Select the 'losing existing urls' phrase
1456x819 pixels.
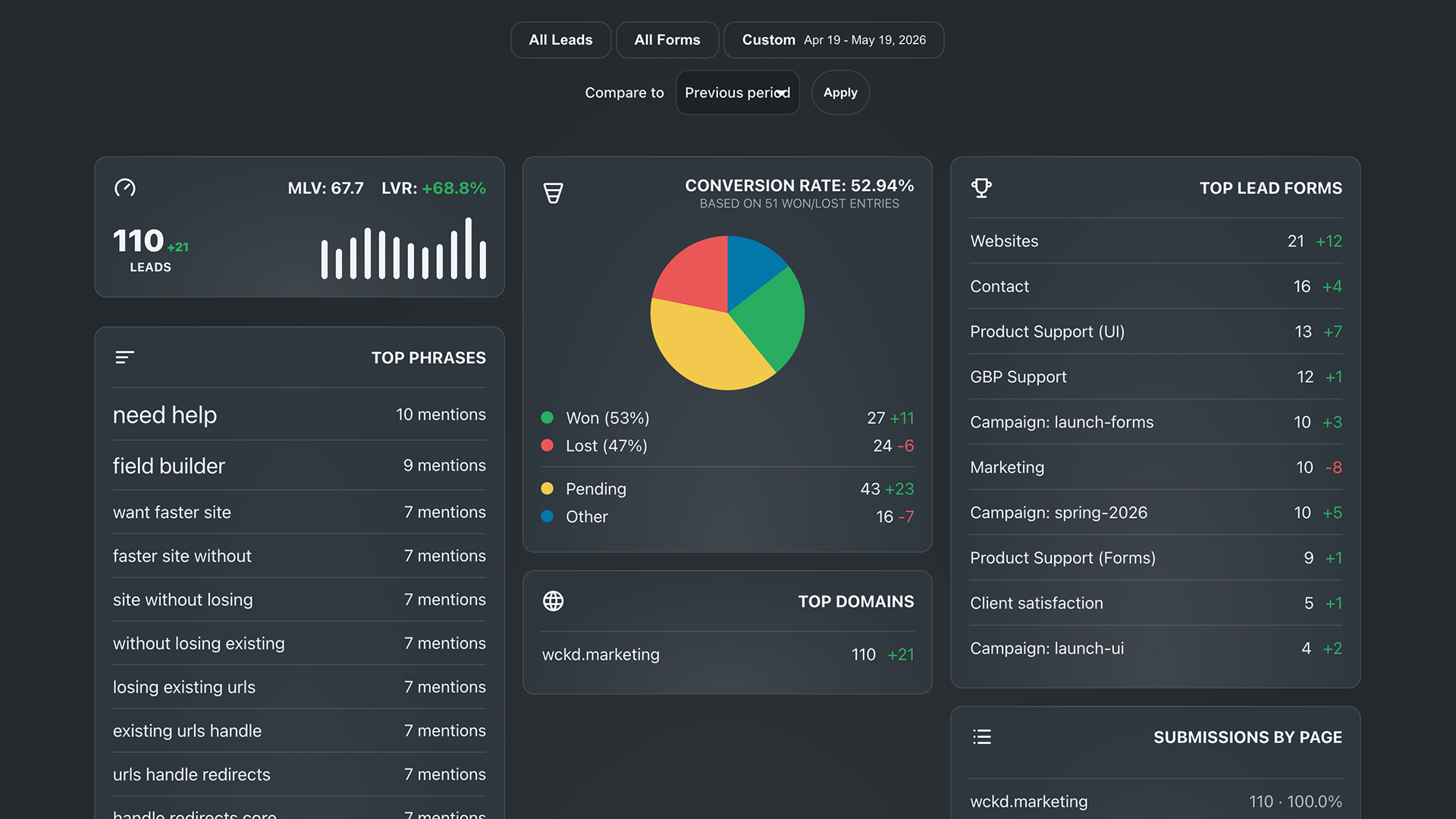pyautogui.click(x=300, y=687)
